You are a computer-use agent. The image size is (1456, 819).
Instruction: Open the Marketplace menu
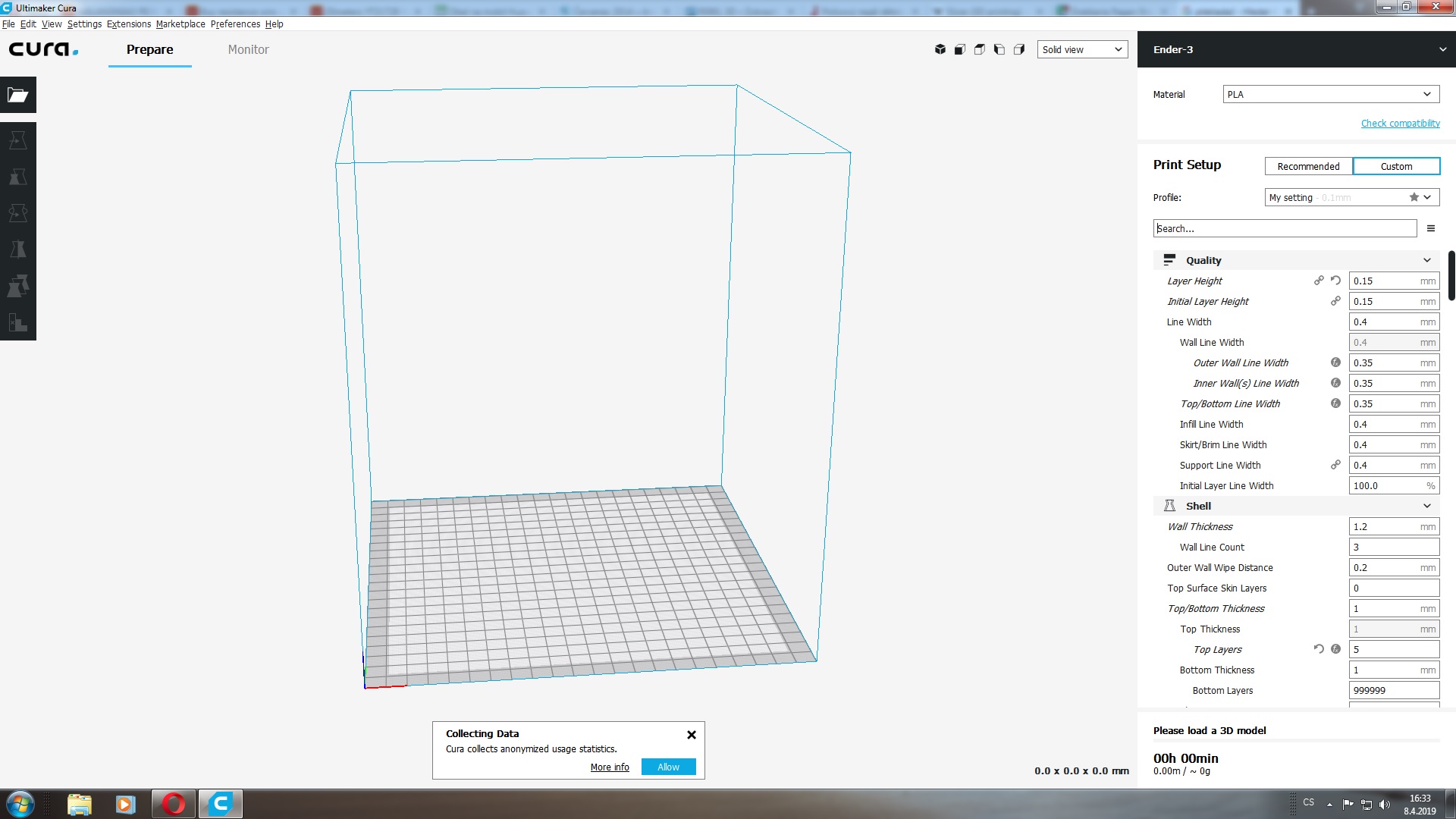(x=180, y=24)
